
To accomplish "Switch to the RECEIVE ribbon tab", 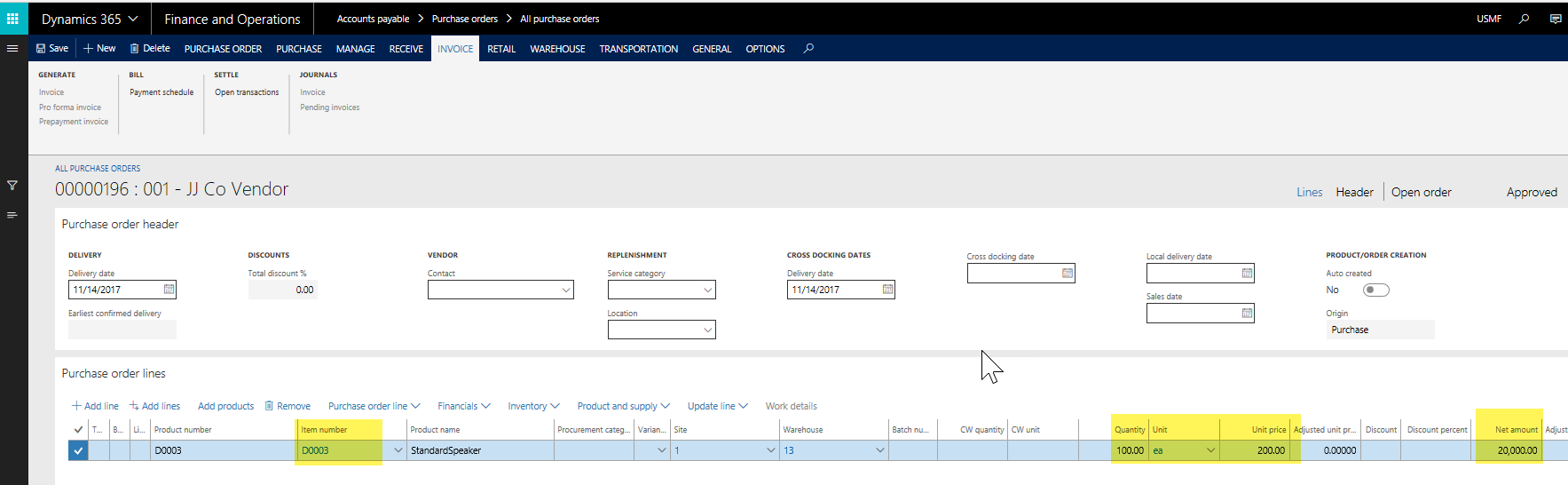I will click(x=406, y=49).
